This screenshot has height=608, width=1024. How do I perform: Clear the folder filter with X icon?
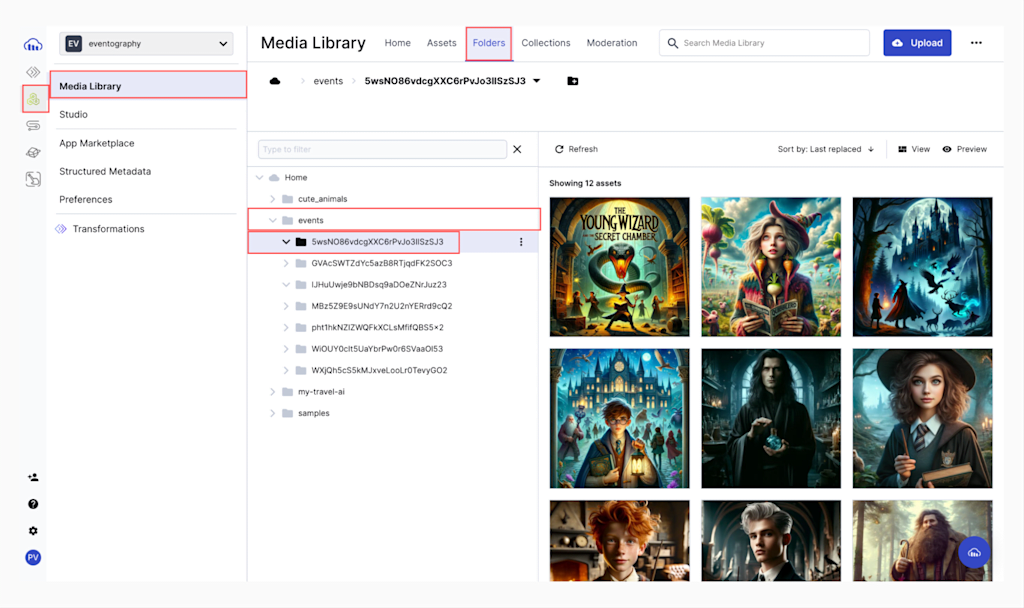click(x=517, y=150)
